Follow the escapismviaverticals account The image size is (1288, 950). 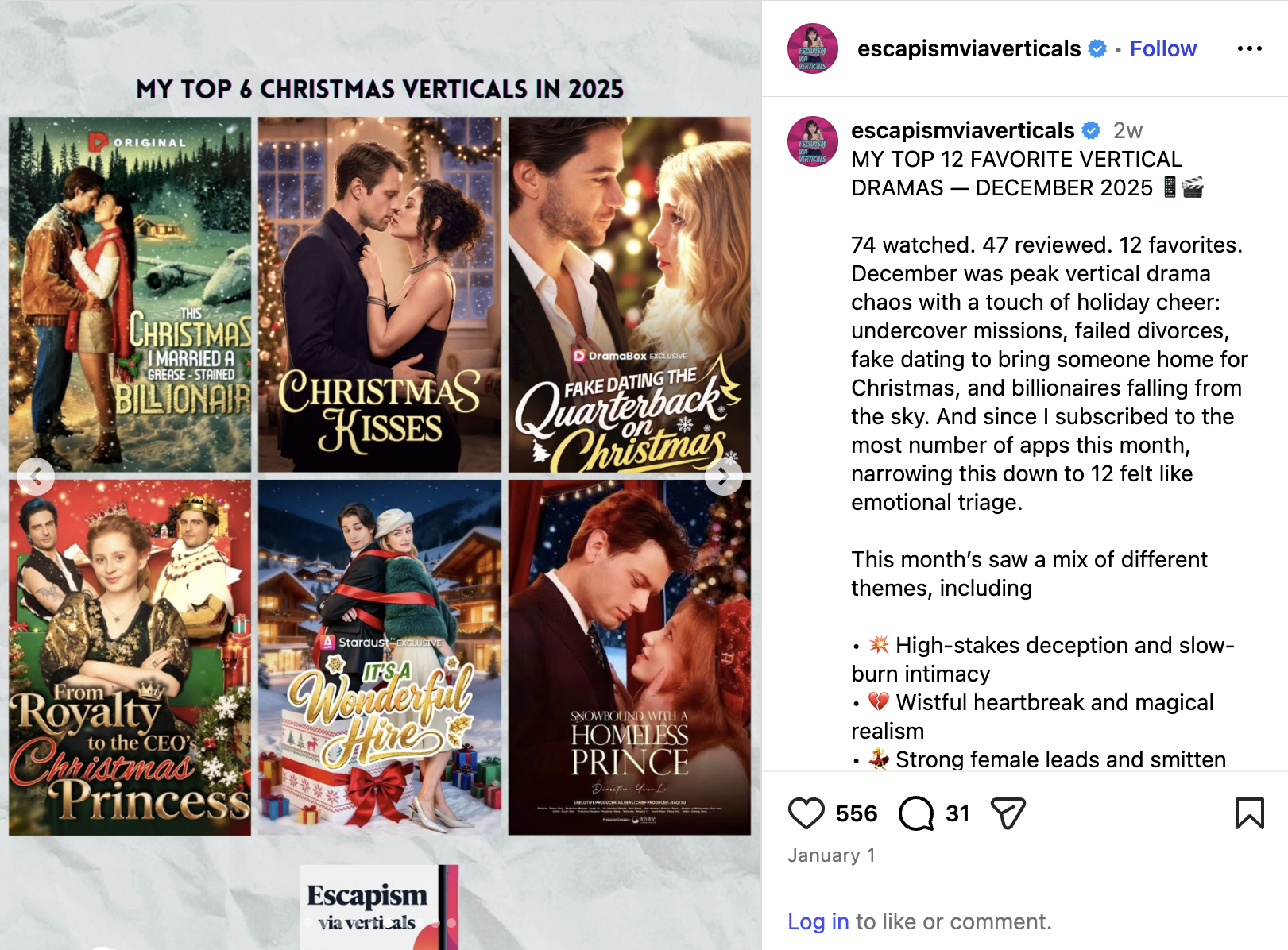[x=1163, y=48]
